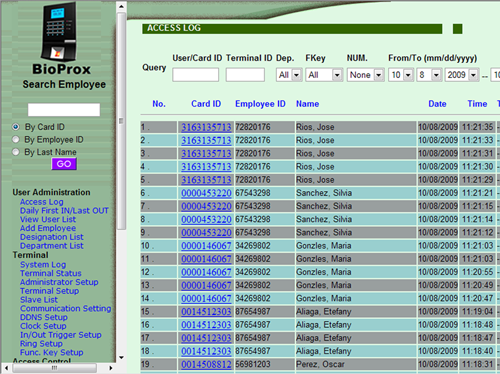Expand the FKey dropdown
The width and height of the screenshot is (500, 374).
324,75
